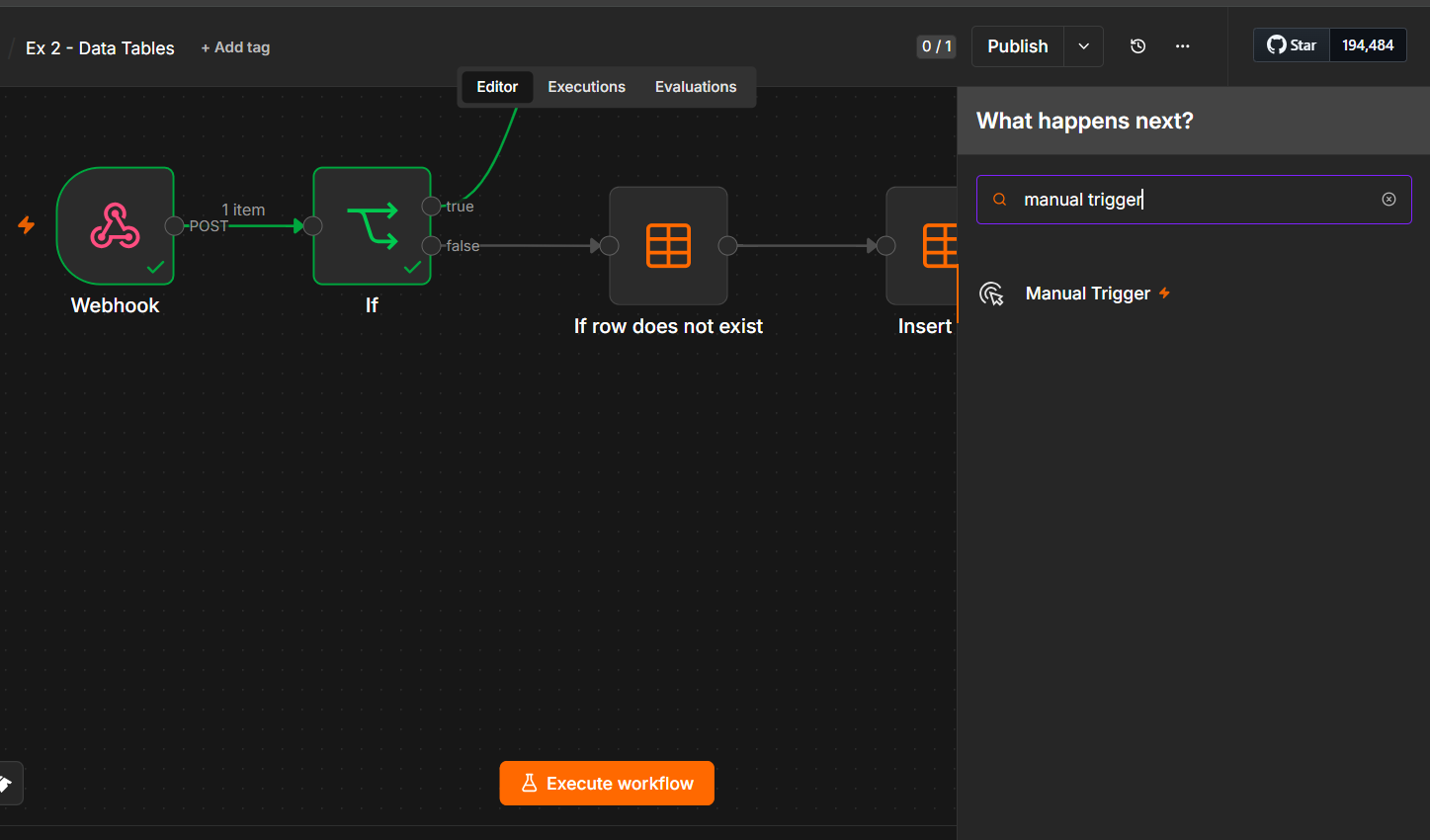
Task: Click the 'If row does not exist' label
Action: tap(668, 326)
